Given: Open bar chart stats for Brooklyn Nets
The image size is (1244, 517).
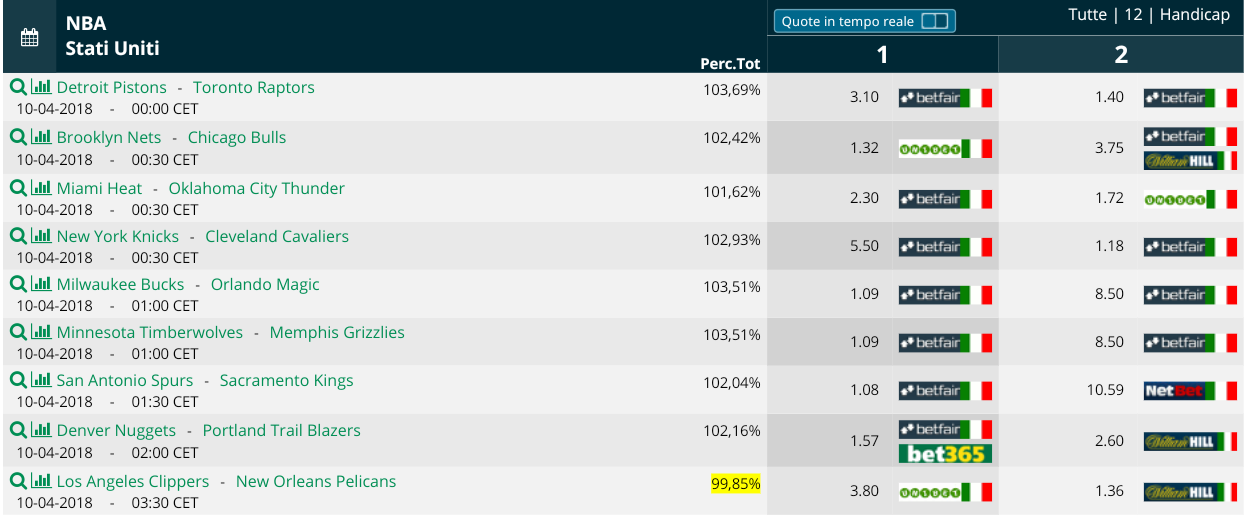Looking at the screenshot, I should point(41,137).
